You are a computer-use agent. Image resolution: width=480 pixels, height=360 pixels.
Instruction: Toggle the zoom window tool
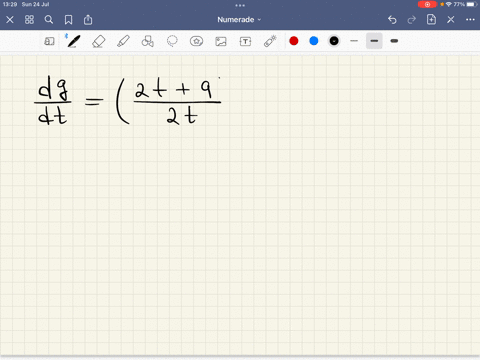(49, 41)
